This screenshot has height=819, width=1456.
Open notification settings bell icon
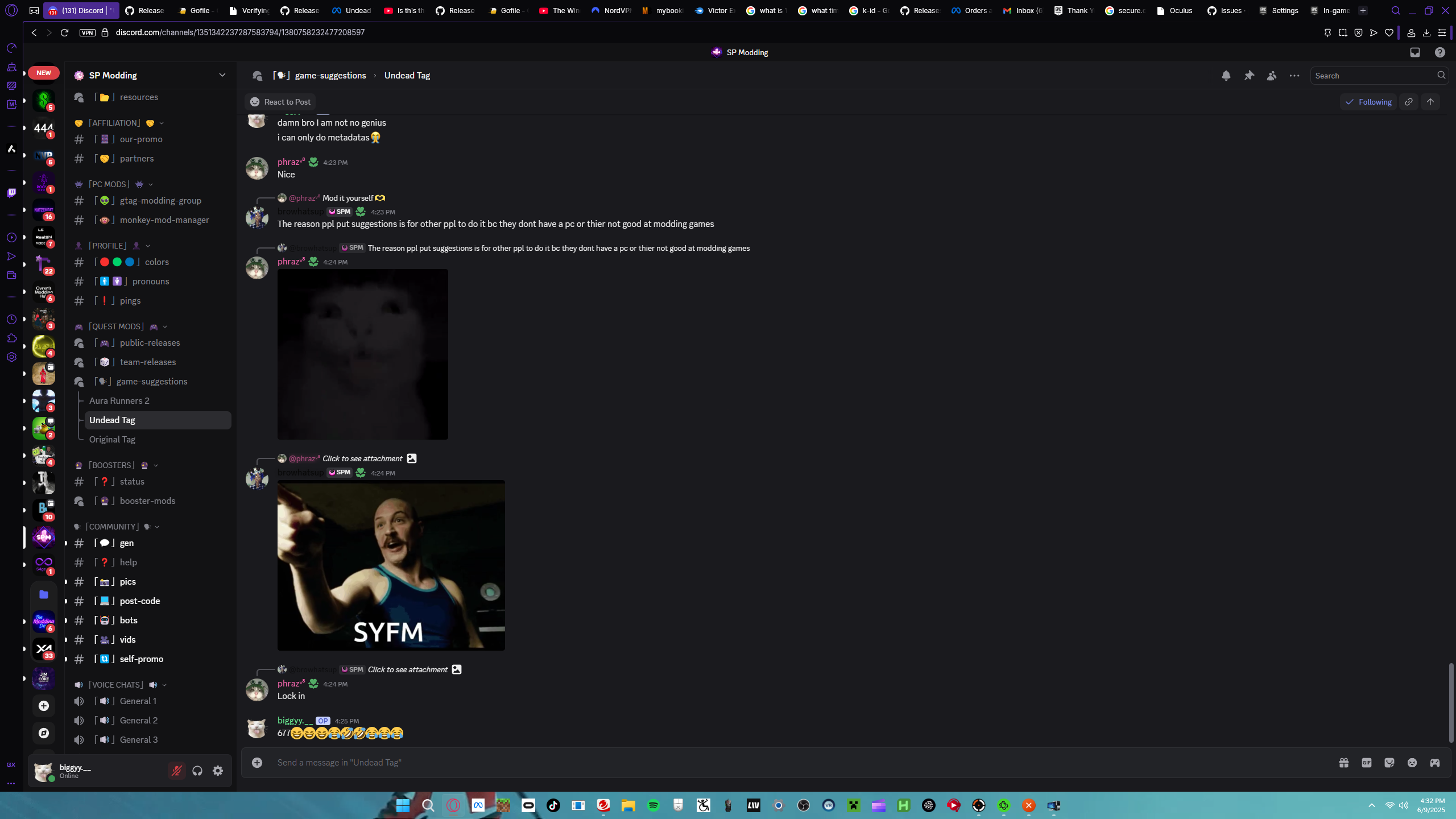click(1226, 76)
